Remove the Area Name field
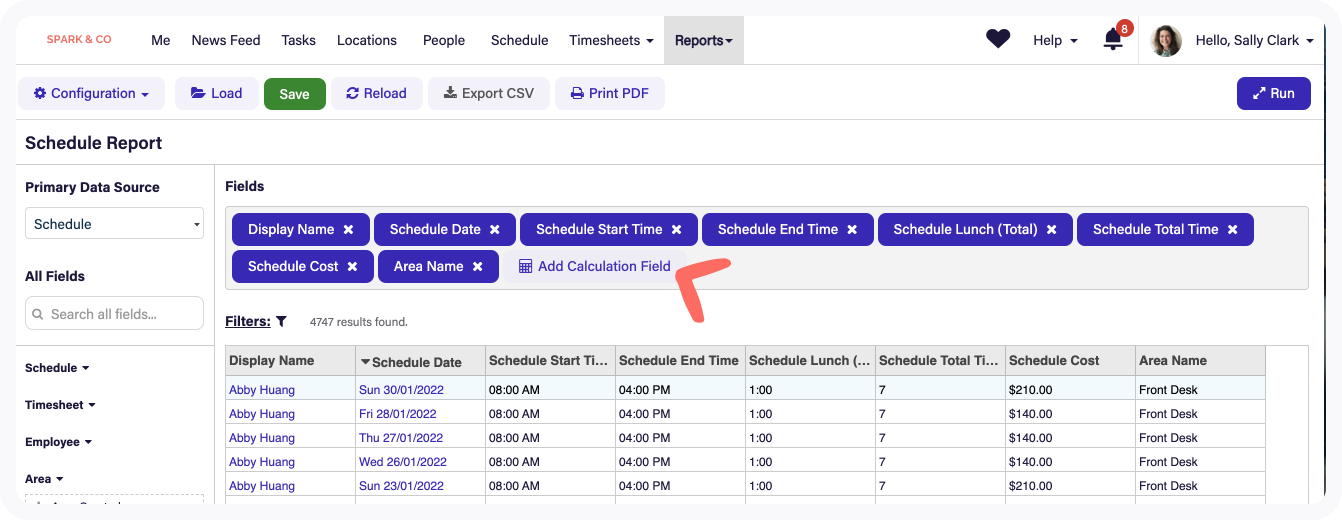This screenshot has height=520, width=1342. 477,266
